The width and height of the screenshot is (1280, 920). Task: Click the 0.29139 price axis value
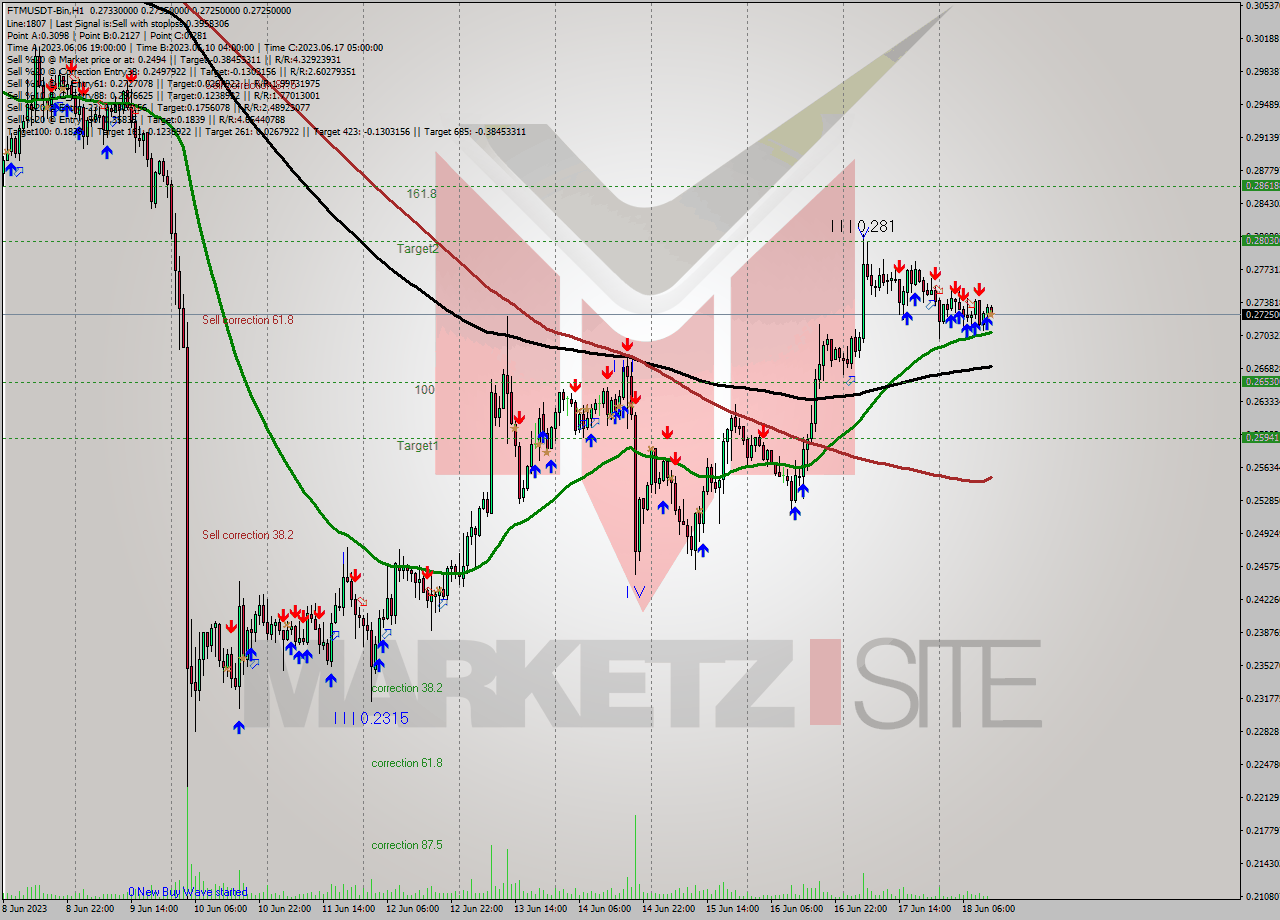1262,138
